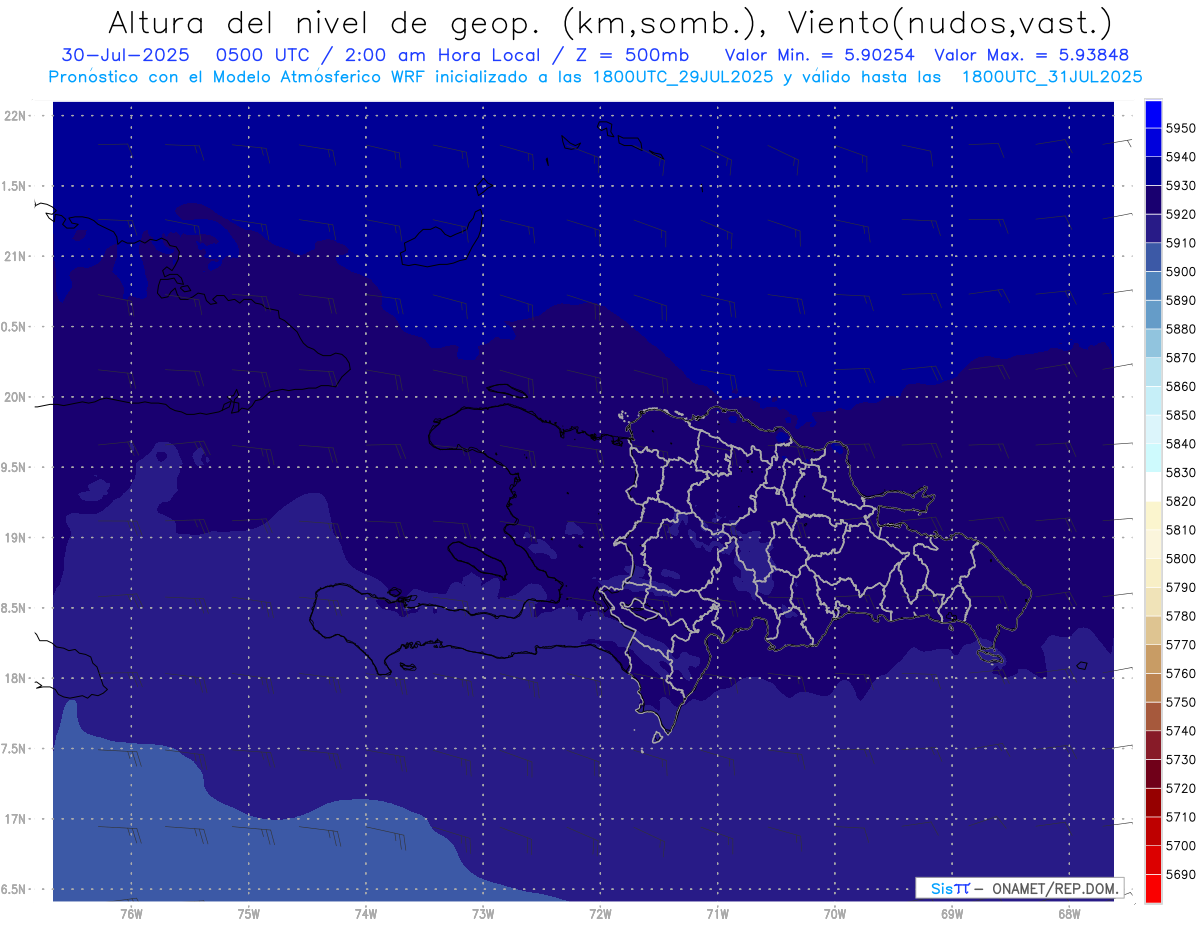This screenshot has width=1200, height=927.
Task: Pick the white swatch between 5820 and 5830
Action: coord(1153,487)
